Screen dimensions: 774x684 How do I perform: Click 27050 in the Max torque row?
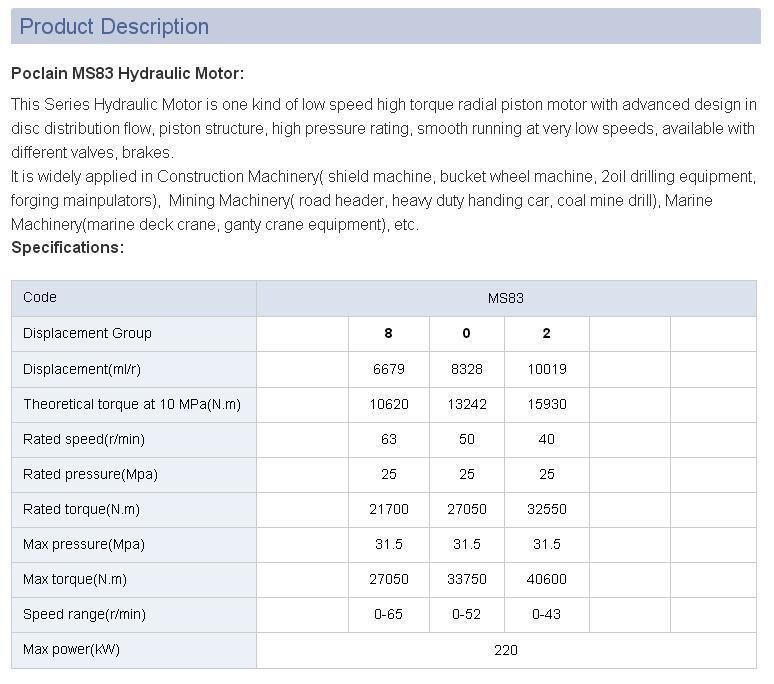click(x=388, y=579)
